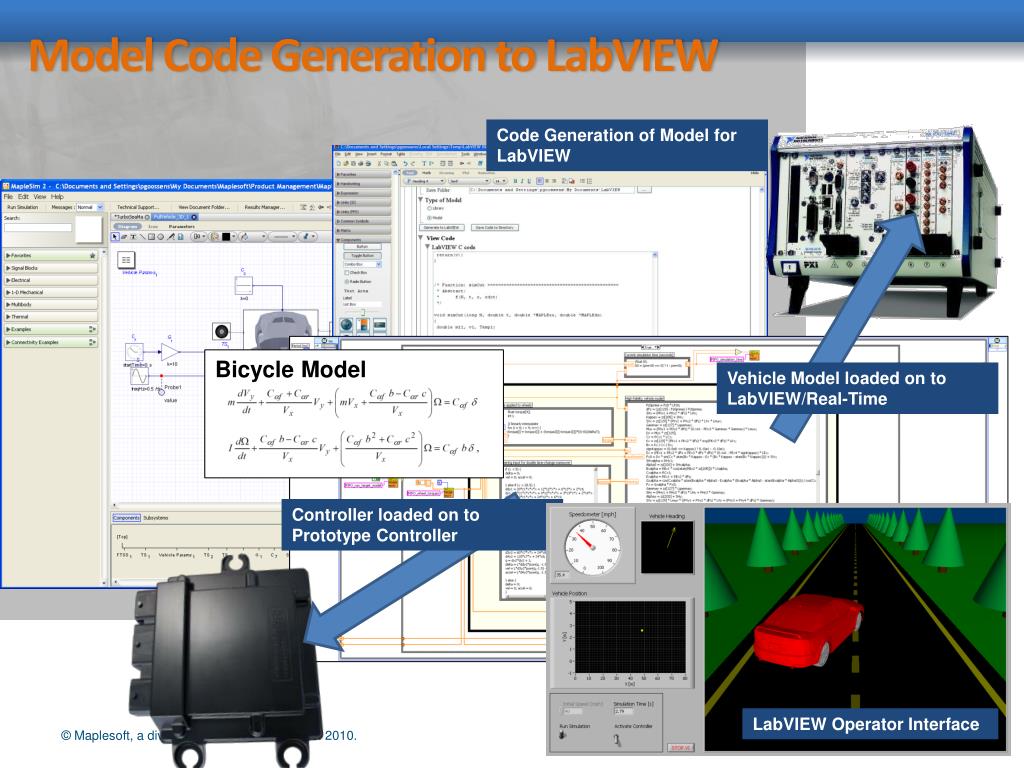1024x768 pixels.
Task: Expand the Electrical palette
Action: click(x=51, y=280)
